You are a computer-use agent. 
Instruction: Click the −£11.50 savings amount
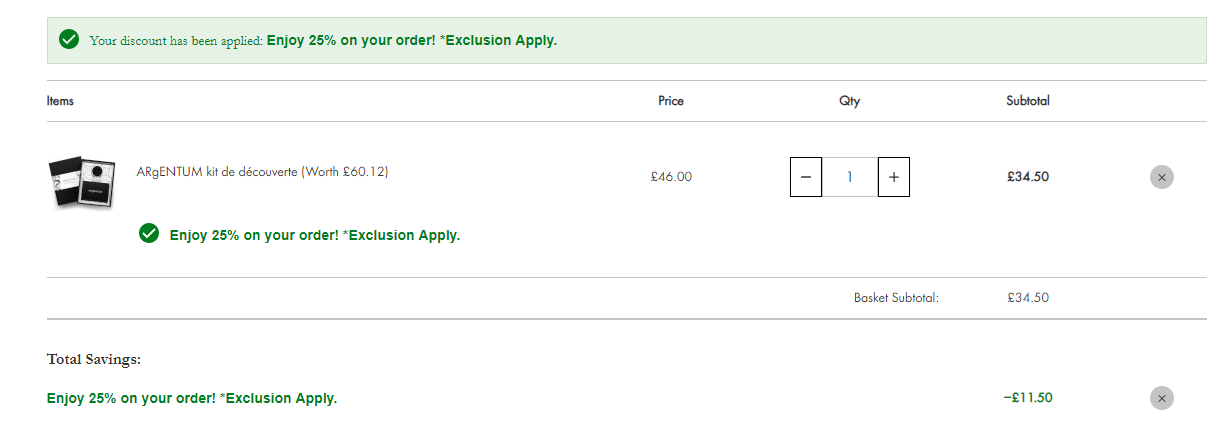(x=1028, y=398)
